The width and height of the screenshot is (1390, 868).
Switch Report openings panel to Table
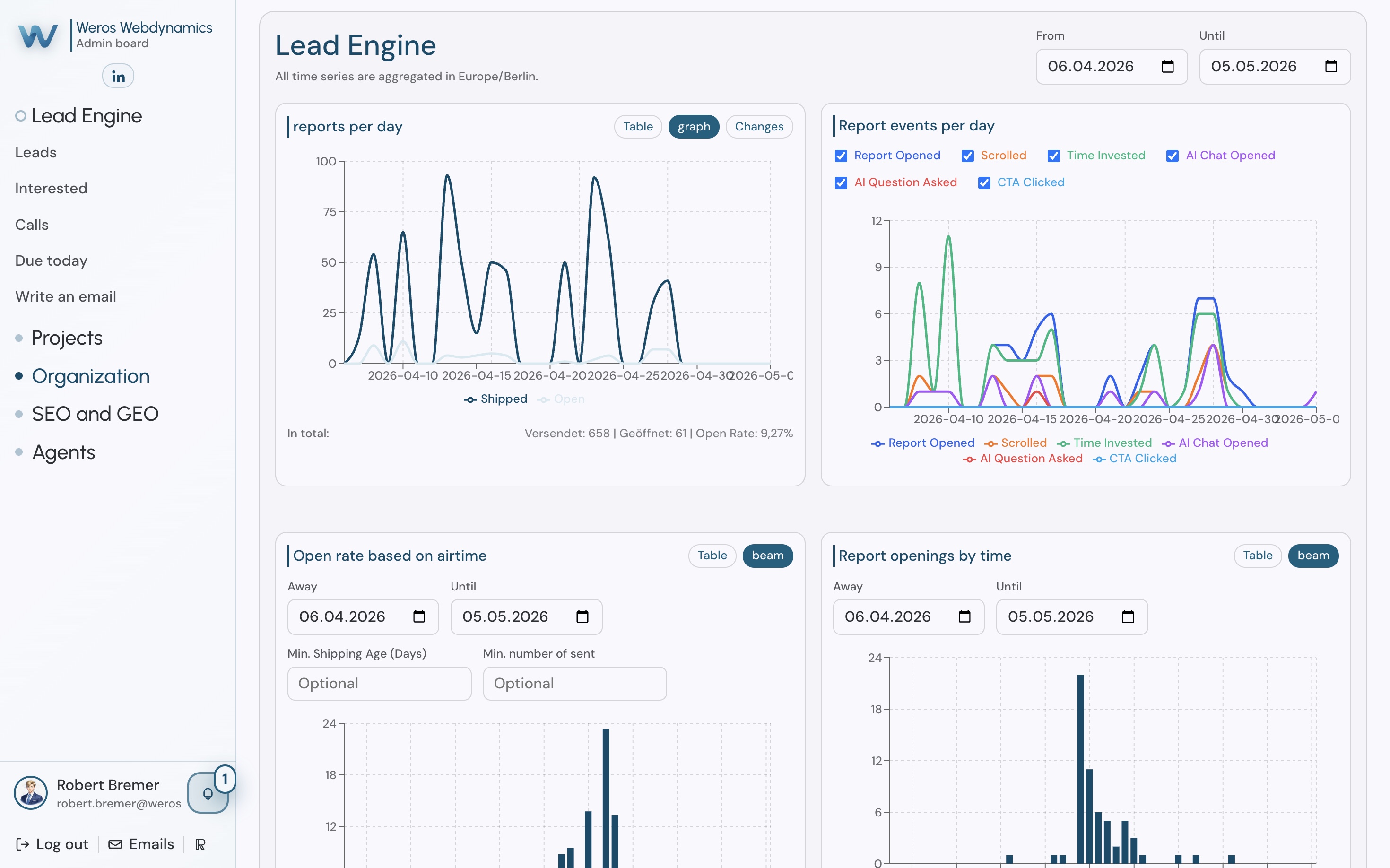[1257, 556]
